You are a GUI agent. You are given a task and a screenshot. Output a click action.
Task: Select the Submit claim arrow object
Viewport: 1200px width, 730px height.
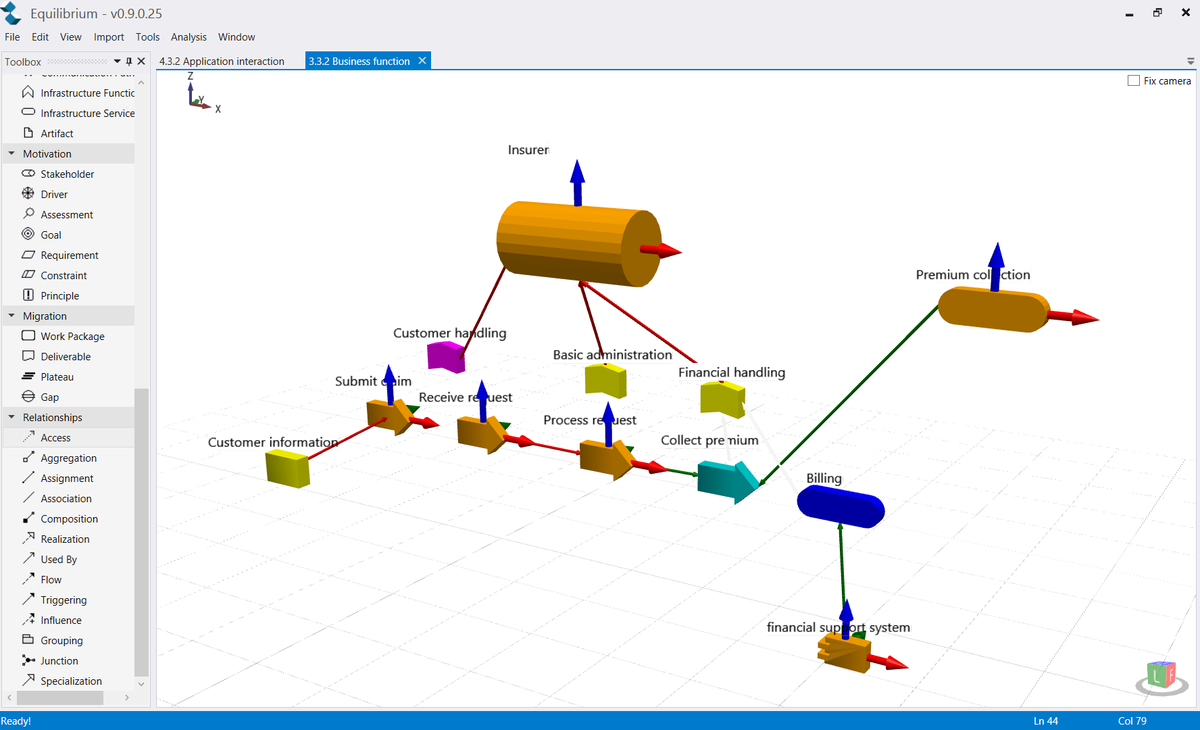[x=387, y=415]
